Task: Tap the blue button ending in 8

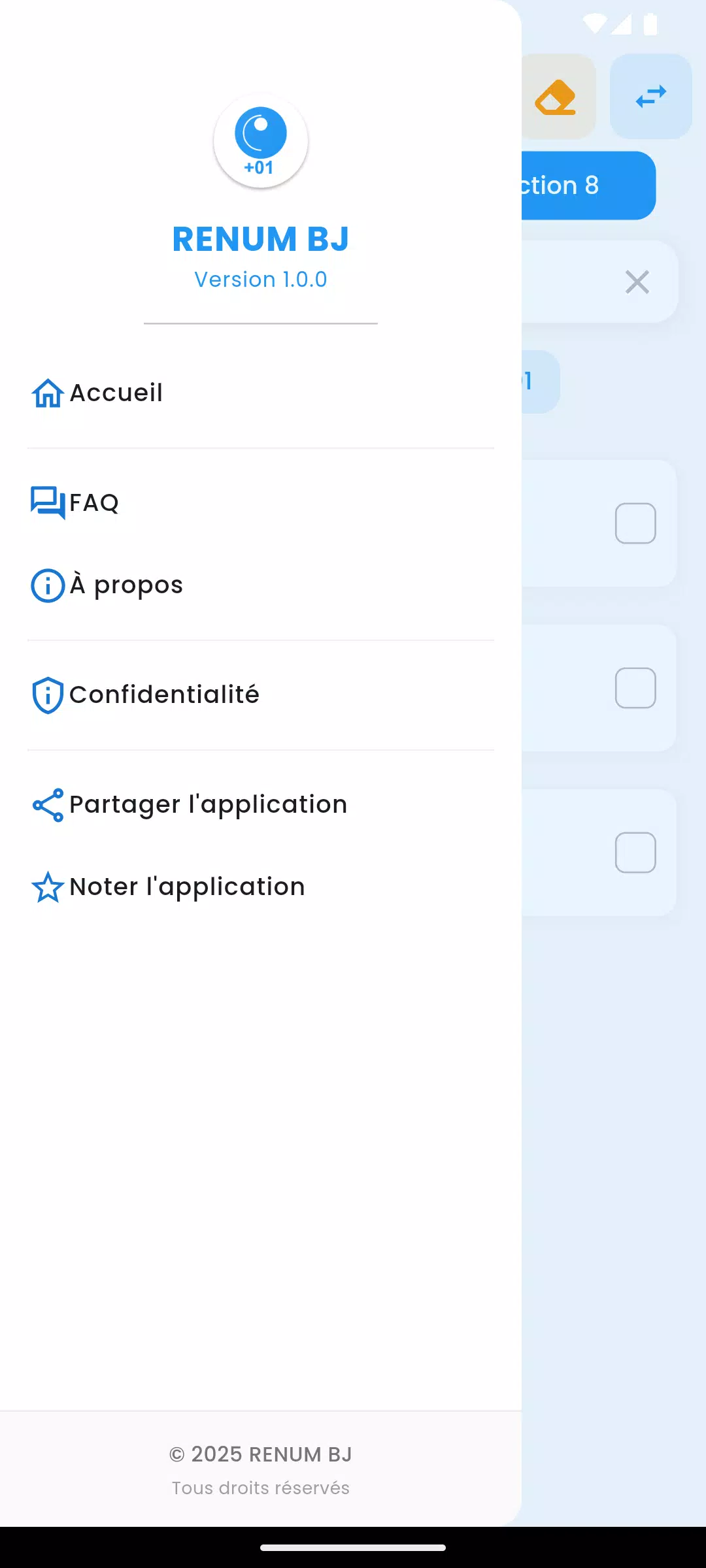Action: pyautogui.click(x=588, y=186)
